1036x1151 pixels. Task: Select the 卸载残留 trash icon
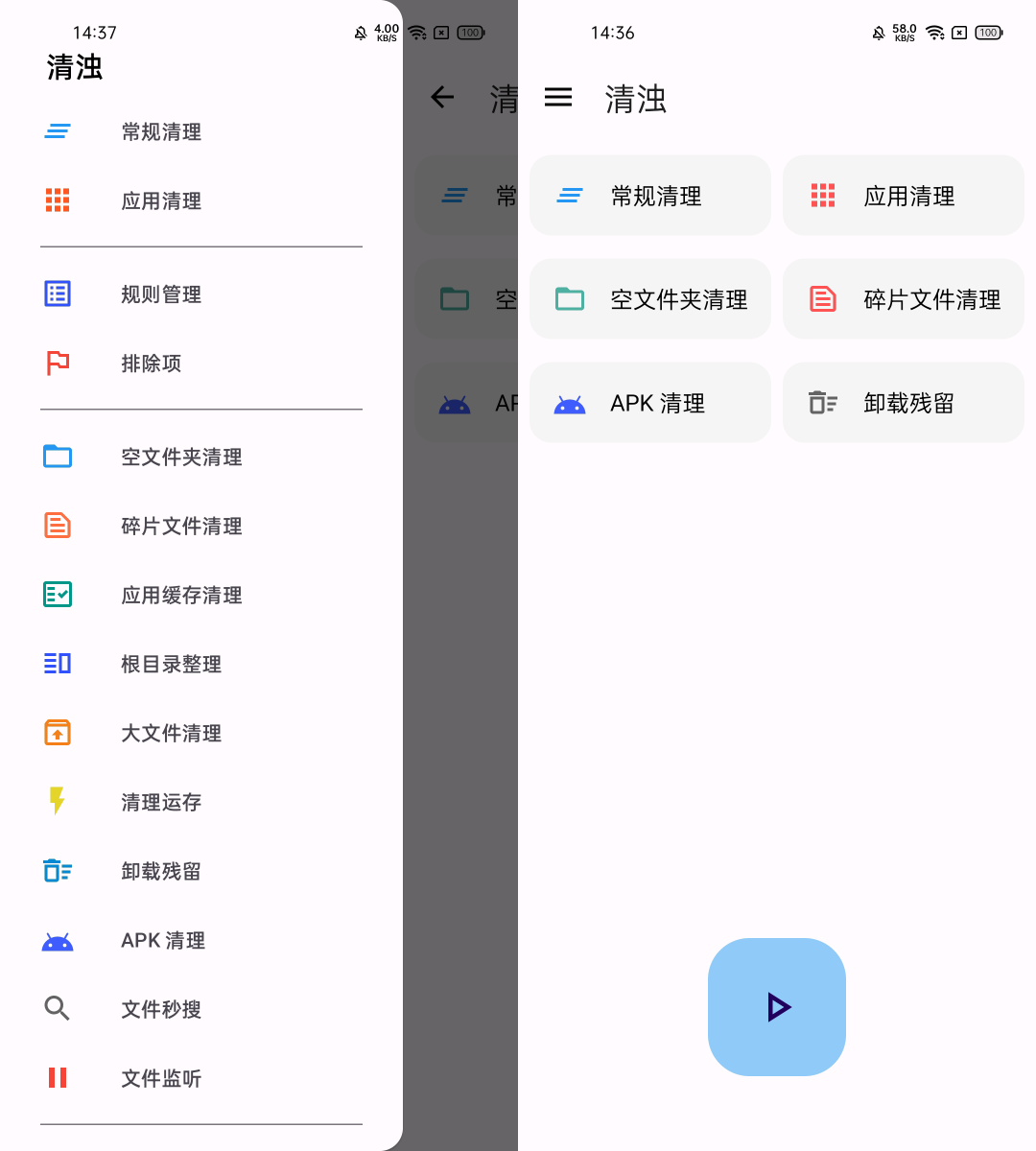click(x=58, y=871)
